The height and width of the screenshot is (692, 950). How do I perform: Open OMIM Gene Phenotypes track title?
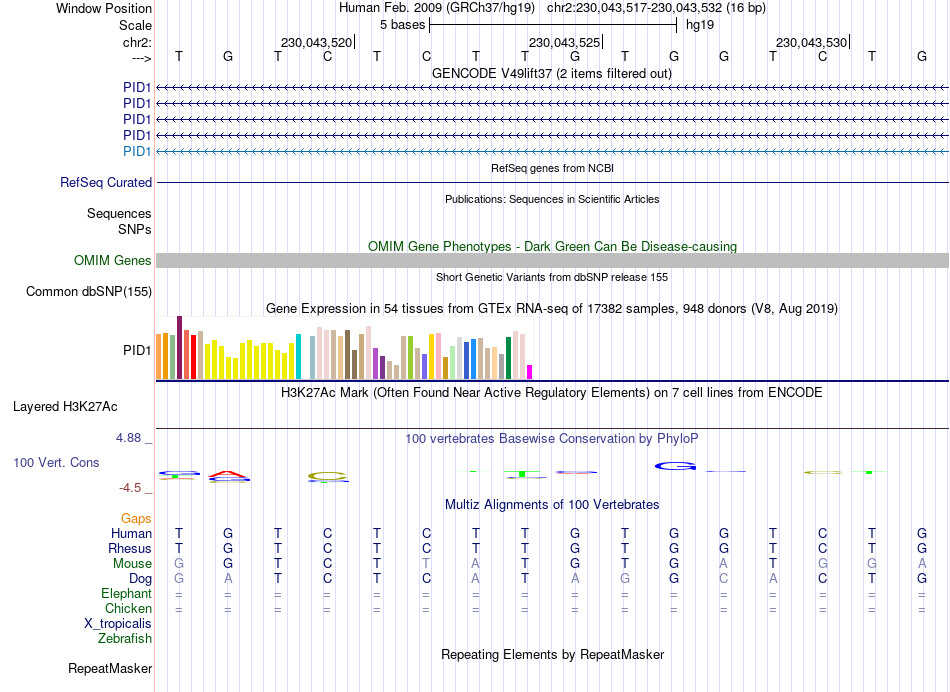tap(552, 247)
